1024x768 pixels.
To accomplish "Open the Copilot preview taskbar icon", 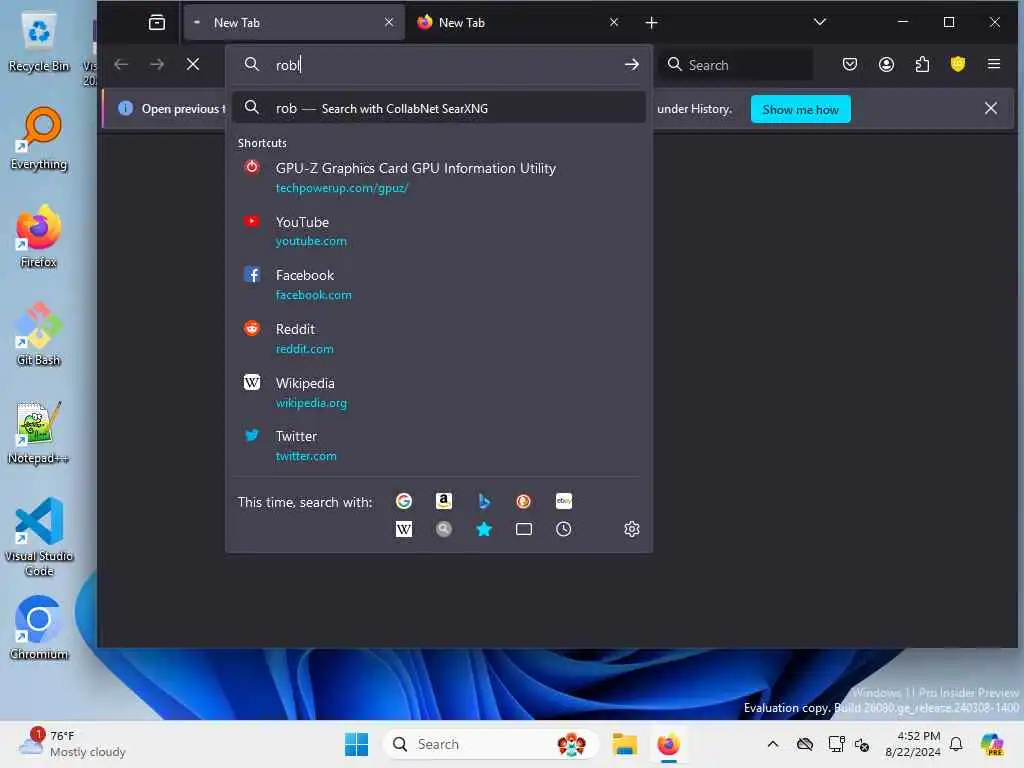I will tap(991, 744).
